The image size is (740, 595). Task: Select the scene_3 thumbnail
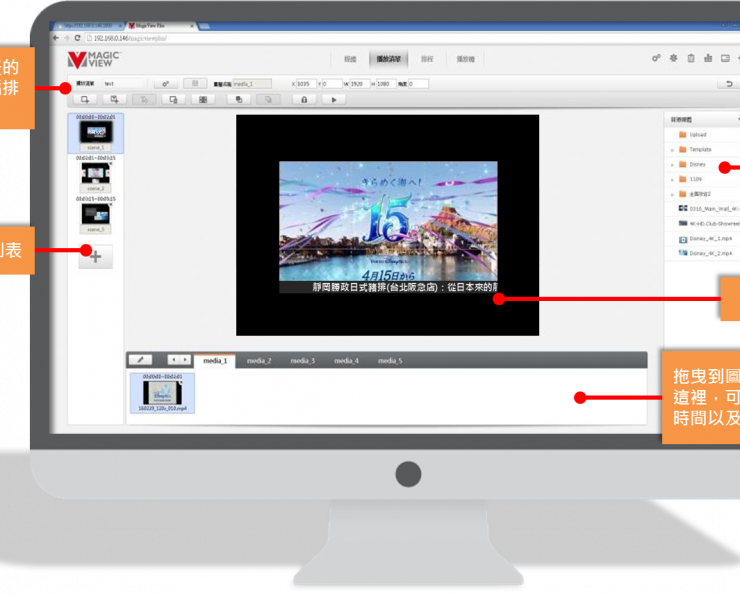tap(96, 215)
